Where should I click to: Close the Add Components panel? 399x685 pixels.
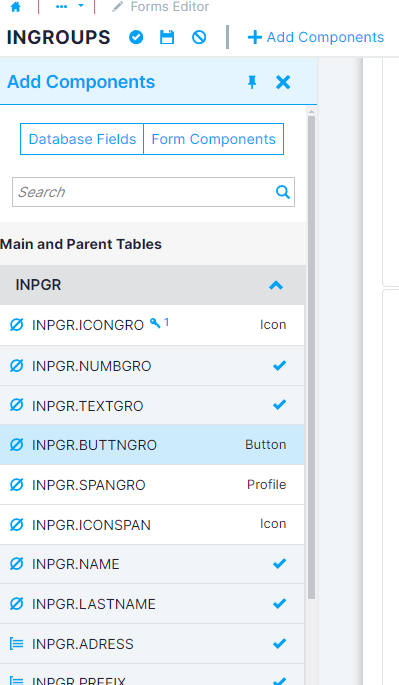283,82
